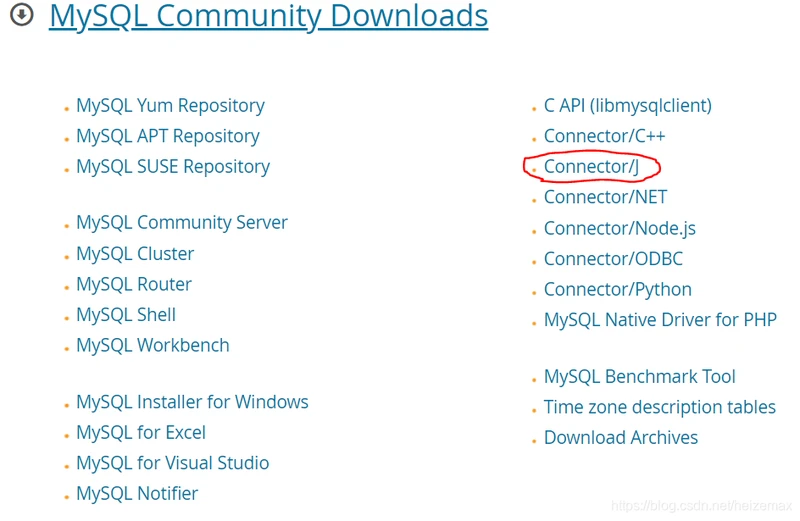Open MySQL Yum Repository link
800x521 pixels.
[x=170, y=106]
